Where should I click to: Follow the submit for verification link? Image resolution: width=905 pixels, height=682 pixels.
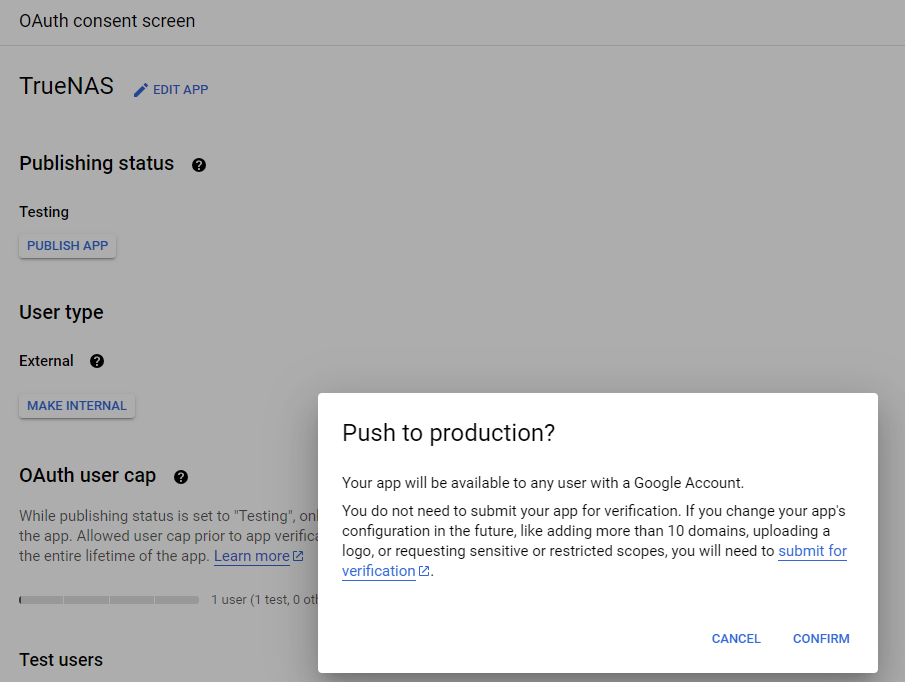812,551
